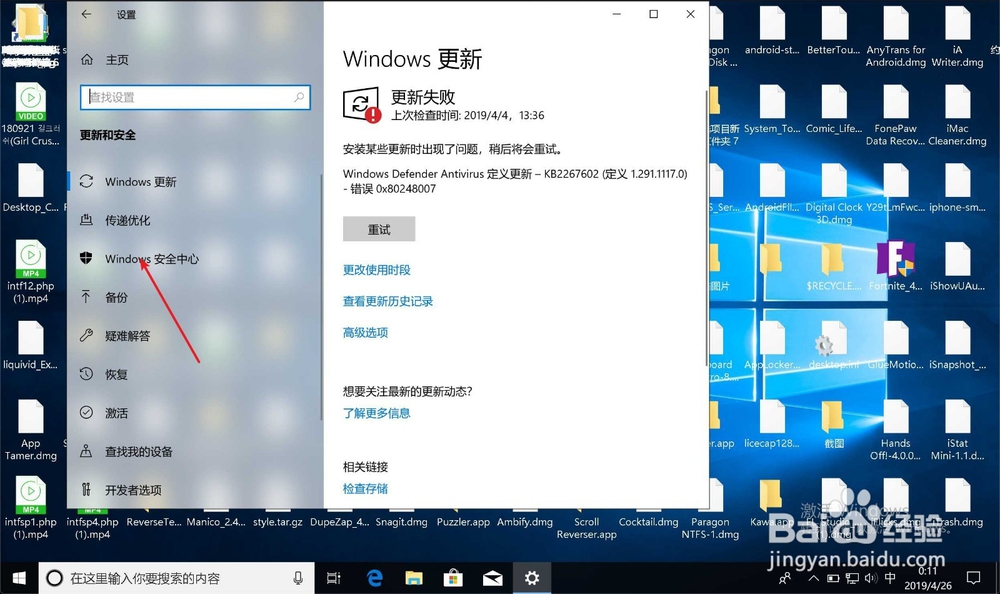Select iStat Mini-1.1.d... file icon
This screenshot has height=594, width=1000.
(x=957, y=430)
